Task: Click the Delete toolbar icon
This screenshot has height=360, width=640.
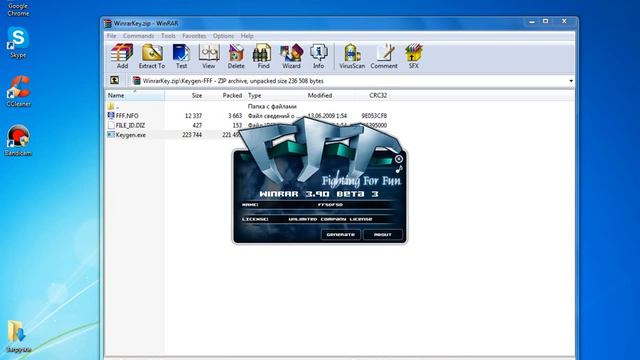Action: click(236, 56)
